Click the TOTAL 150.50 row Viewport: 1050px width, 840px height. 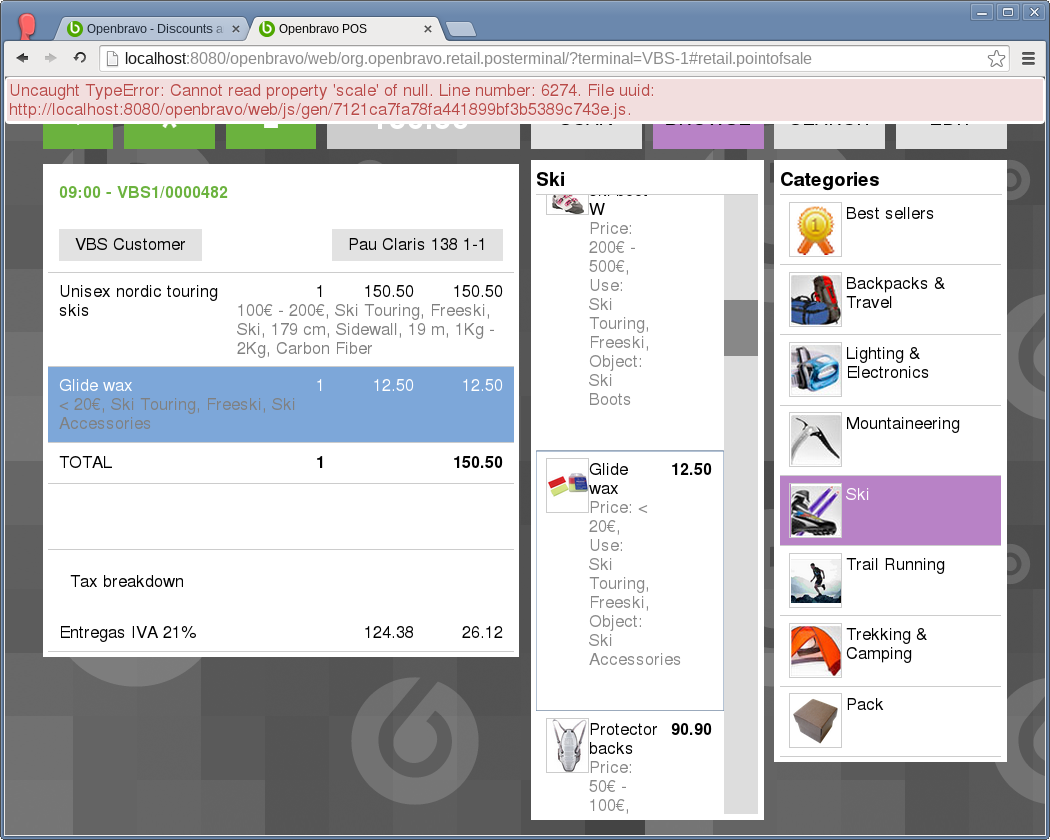coord(281,463)
